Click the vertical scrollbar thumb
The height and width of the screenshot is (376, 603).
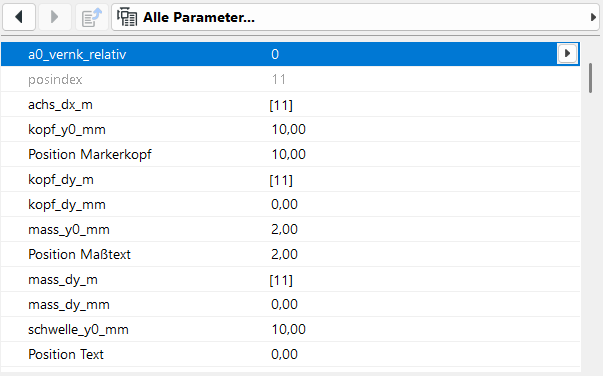pos(590,78)
